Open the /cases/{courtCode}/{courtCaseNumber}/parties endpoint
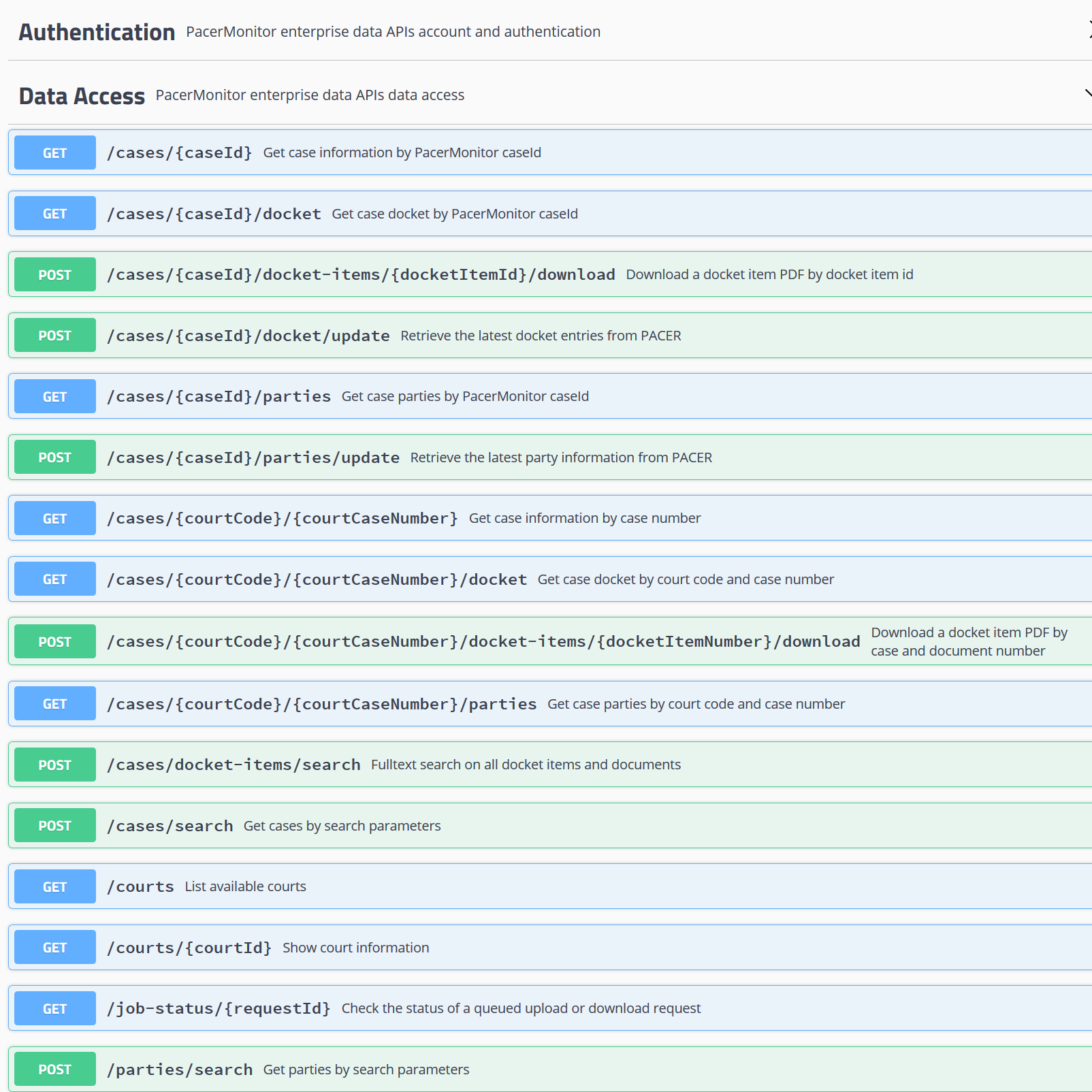The height and width of the screenshot is (1092, 1092). (550, 704)
